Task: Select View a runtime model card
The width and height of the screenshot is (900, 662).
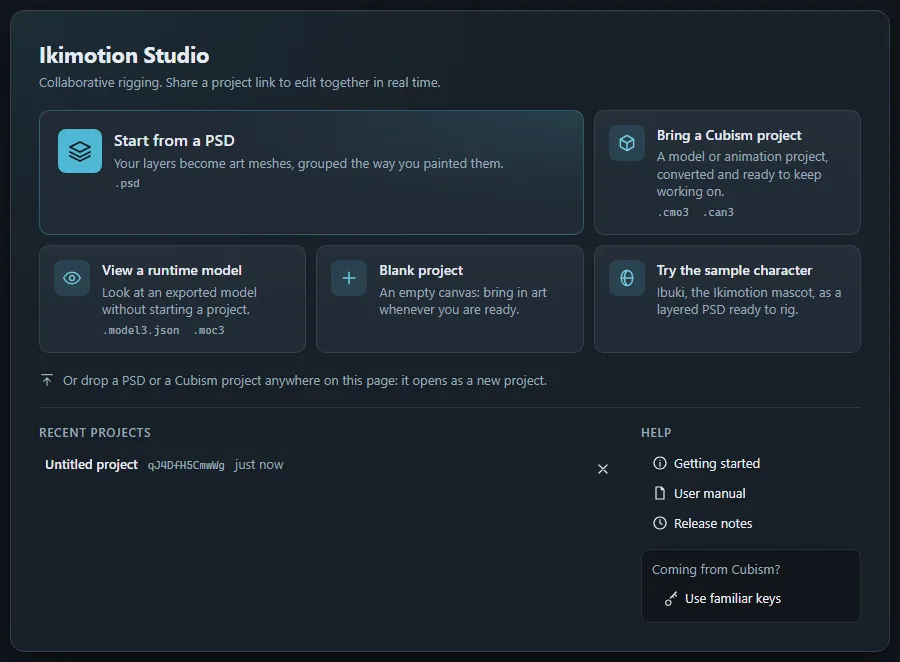Action: click(172, 299)
